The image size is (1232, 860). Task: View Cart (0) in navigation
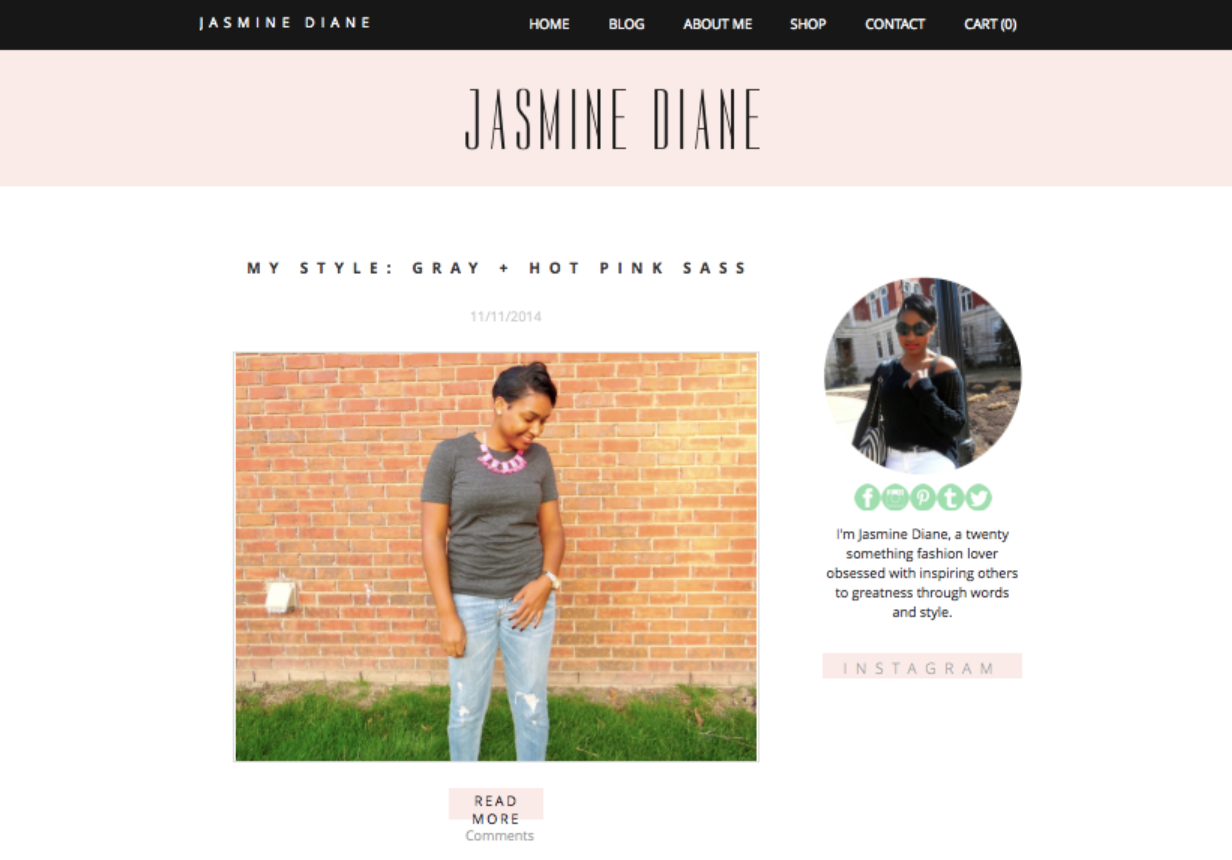pyautogui.click(x=990, y=24)
